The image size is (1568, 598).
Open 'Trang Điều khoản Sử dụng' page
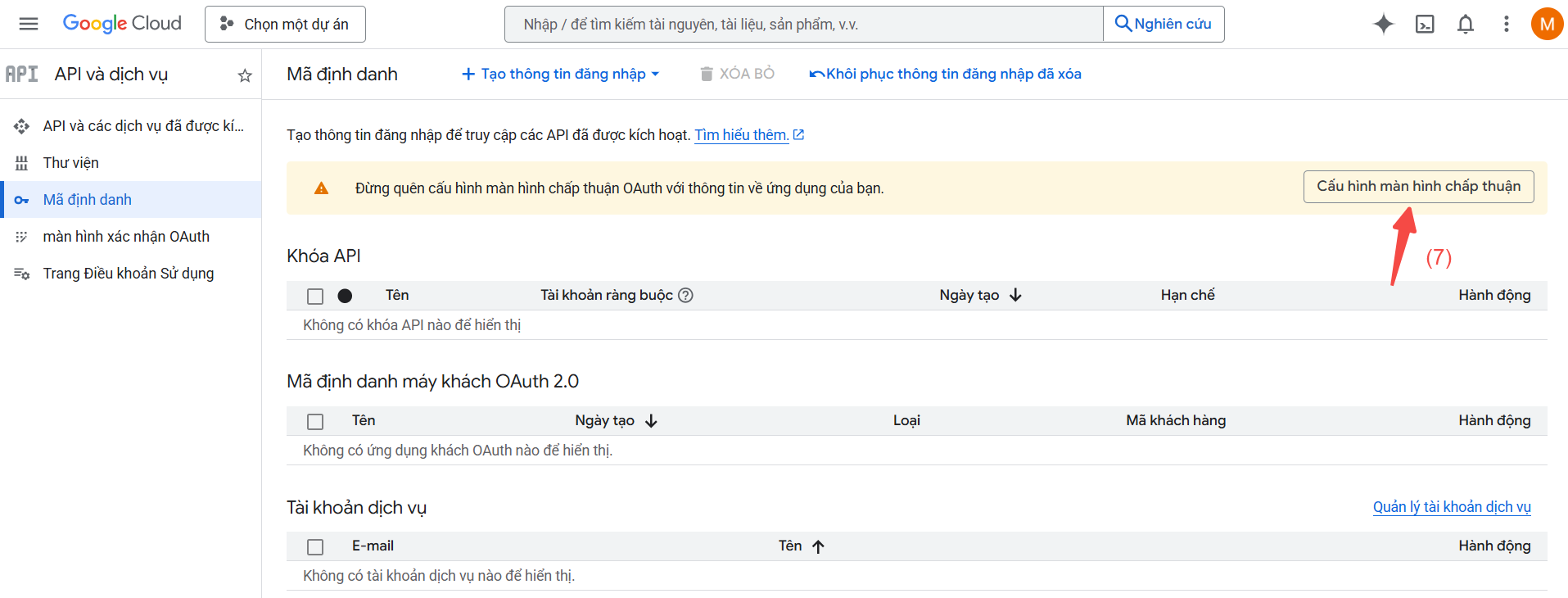pyautogui.click(x=131, y=273)
